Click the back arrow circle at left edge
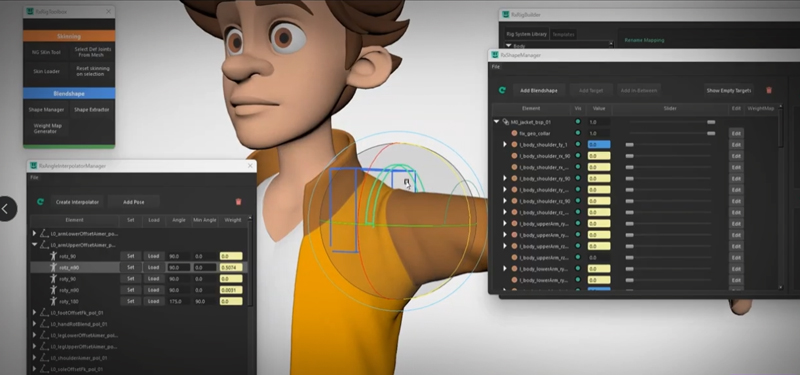800x375 pixels. coord(6,208)
